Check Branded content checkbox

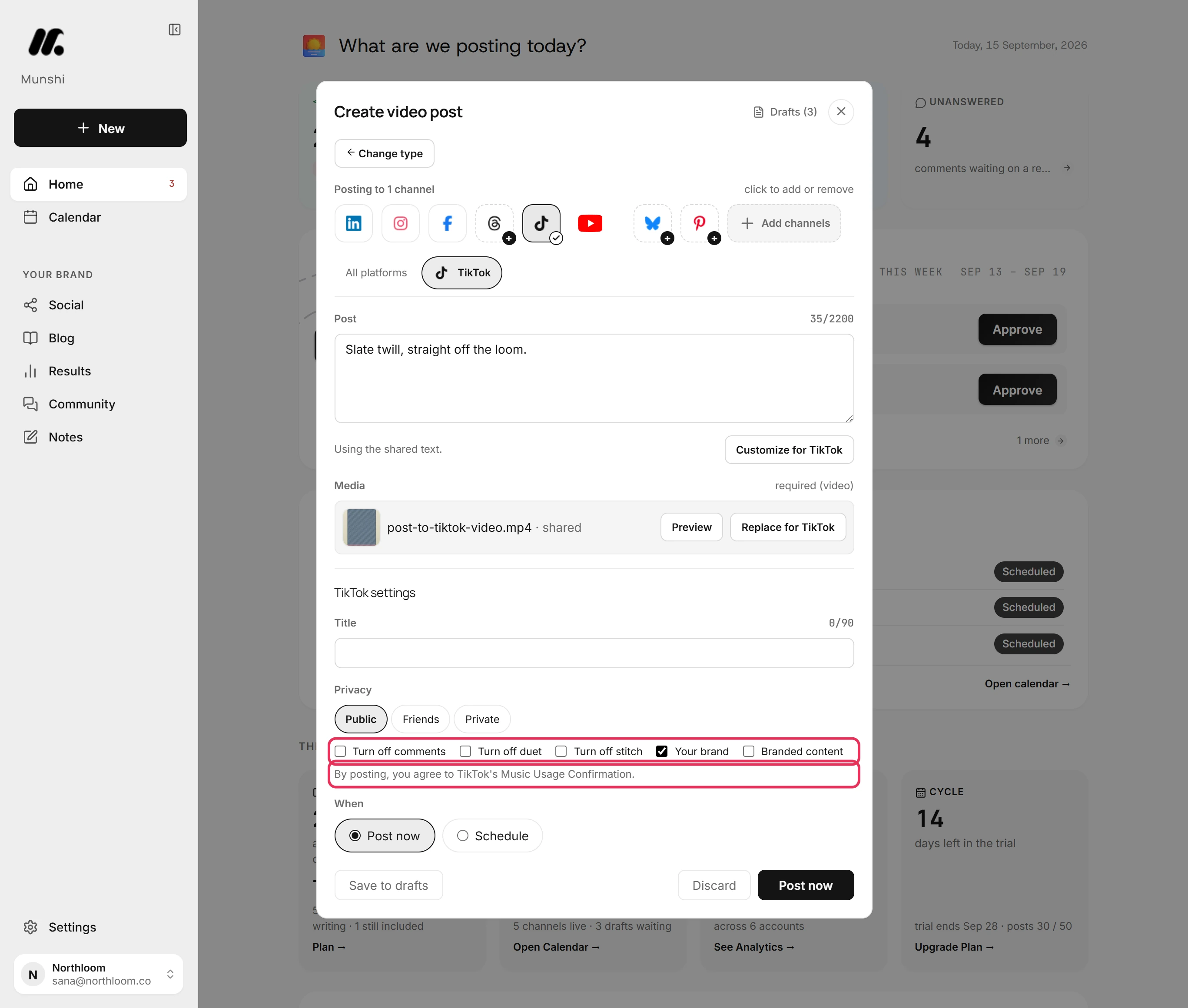749,751
